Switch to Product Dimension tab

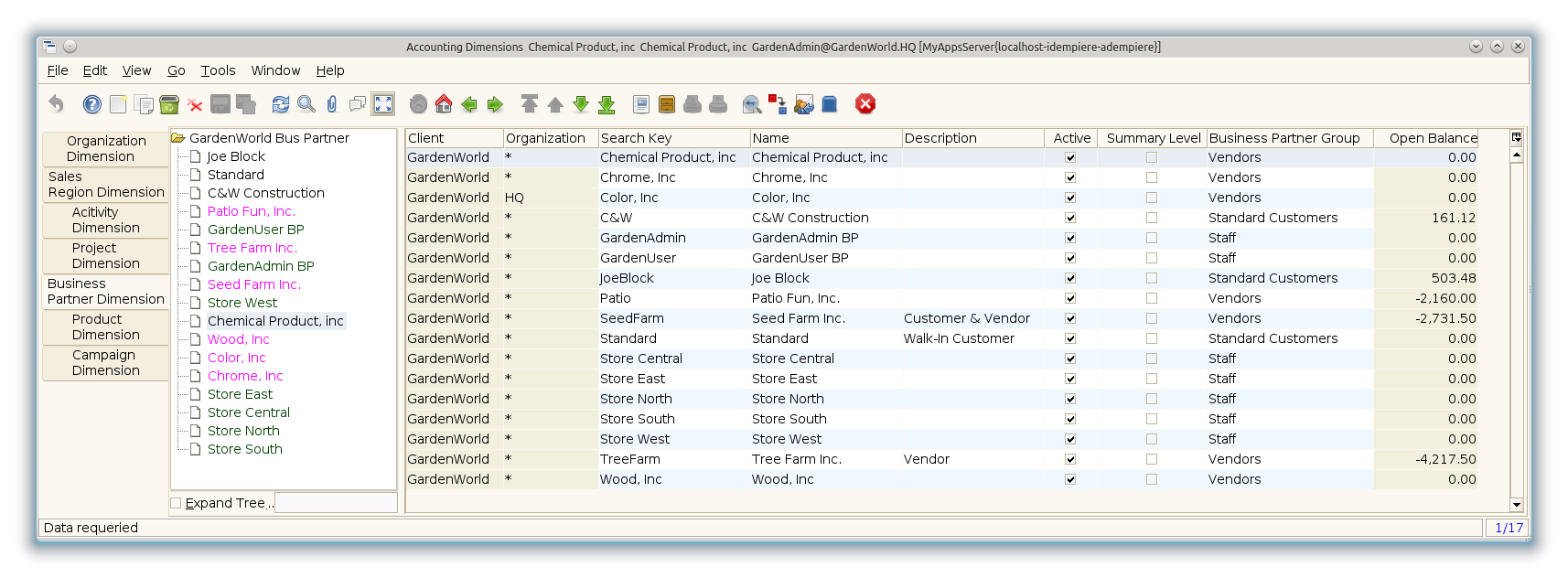point(105,326)
